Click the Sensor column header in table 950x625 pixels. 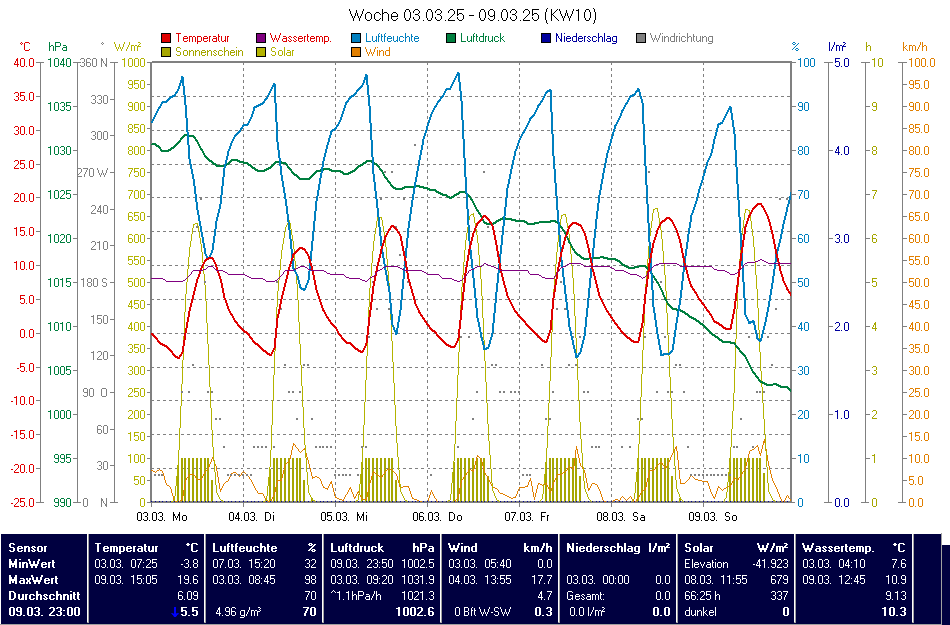click(x=28, y=548)
